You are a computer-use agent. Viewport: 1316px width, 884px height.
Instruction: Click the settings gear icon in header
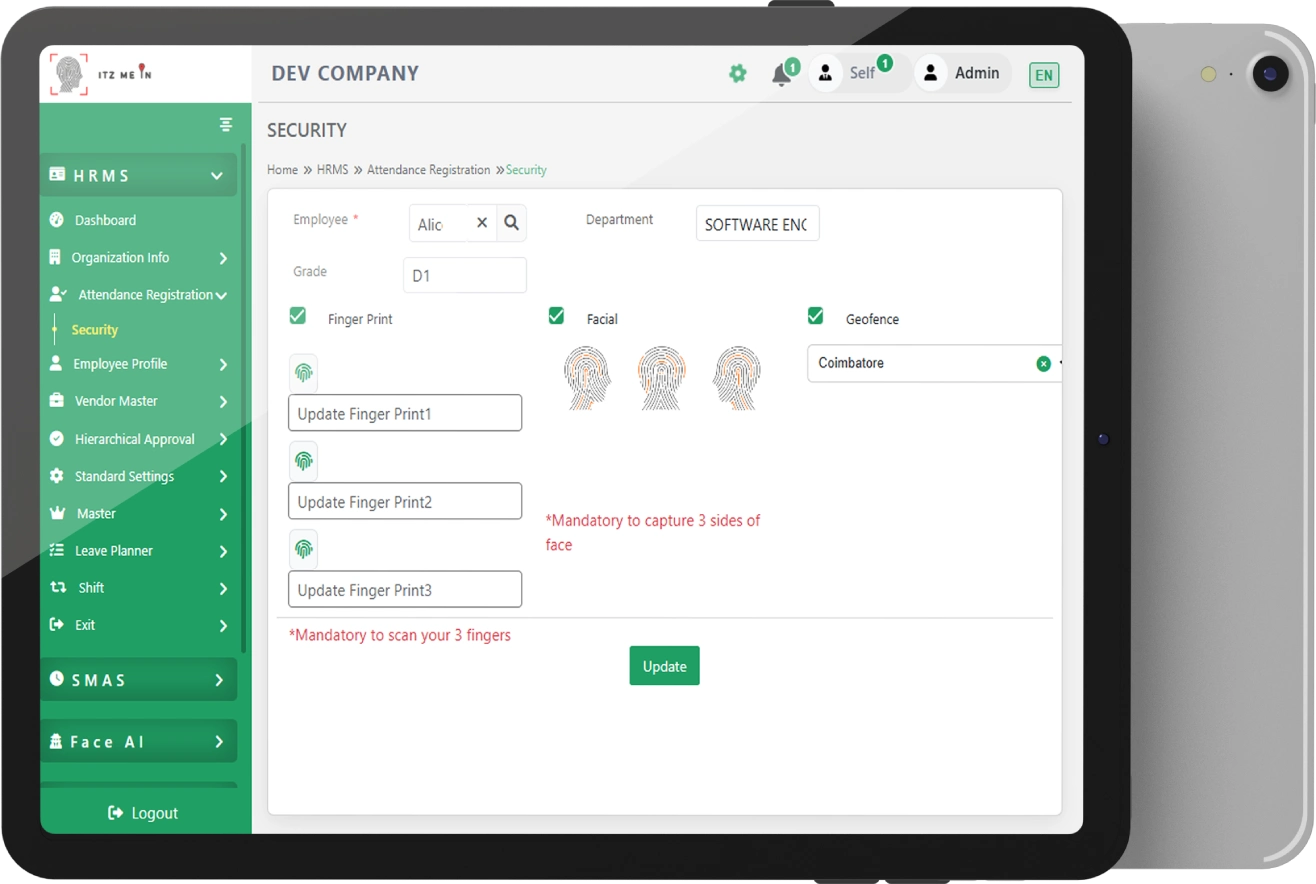pos(737,73)
